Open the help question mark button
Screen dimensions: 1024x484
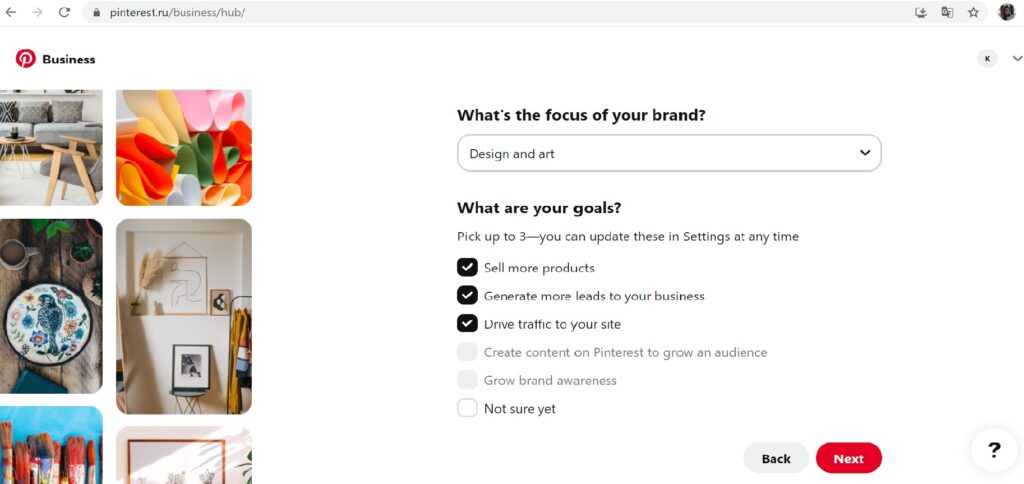click(x=994, y=450)
